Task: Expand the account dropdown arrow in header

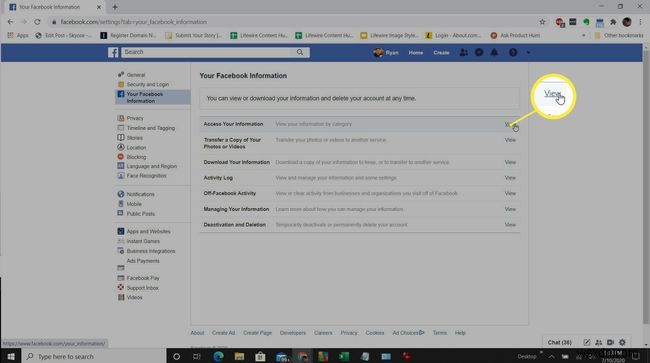Action: [528, 53]
